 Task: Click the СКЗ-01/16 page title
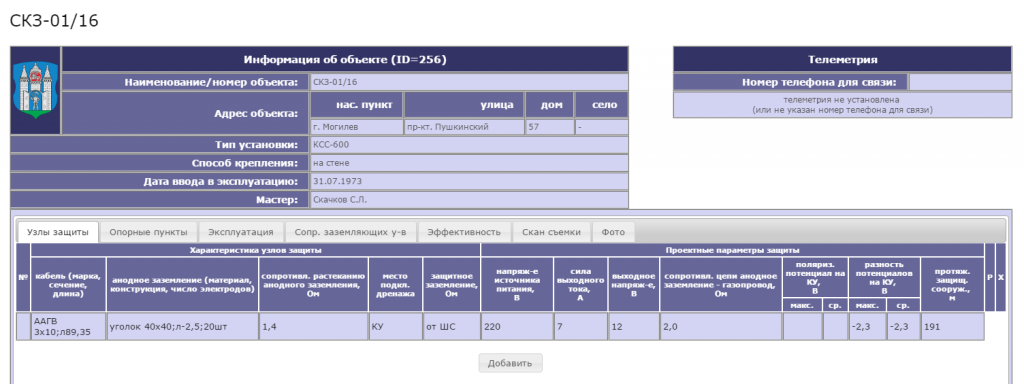(x=54, y=20)
